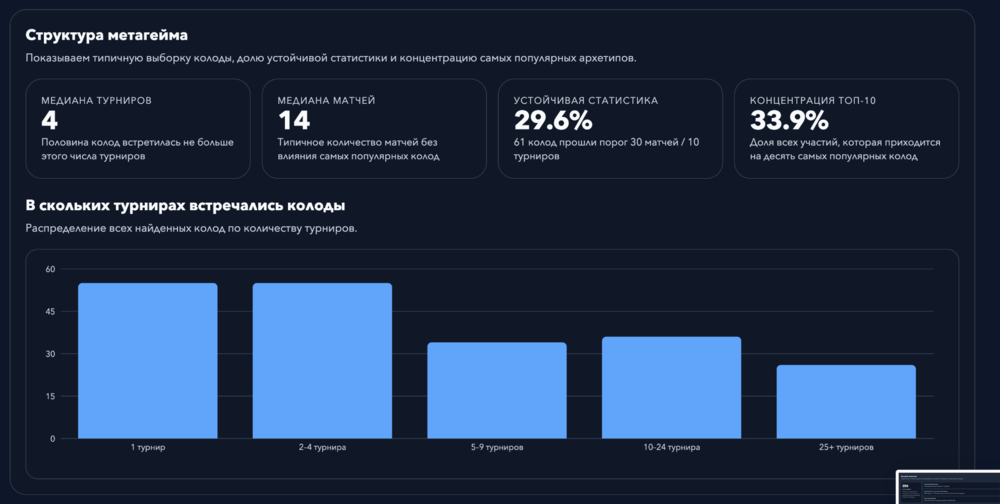The width and height of the screenshot is (1000, 504).
Task: Click the '1 турнир' bar in chart
Action: [147, 360]
